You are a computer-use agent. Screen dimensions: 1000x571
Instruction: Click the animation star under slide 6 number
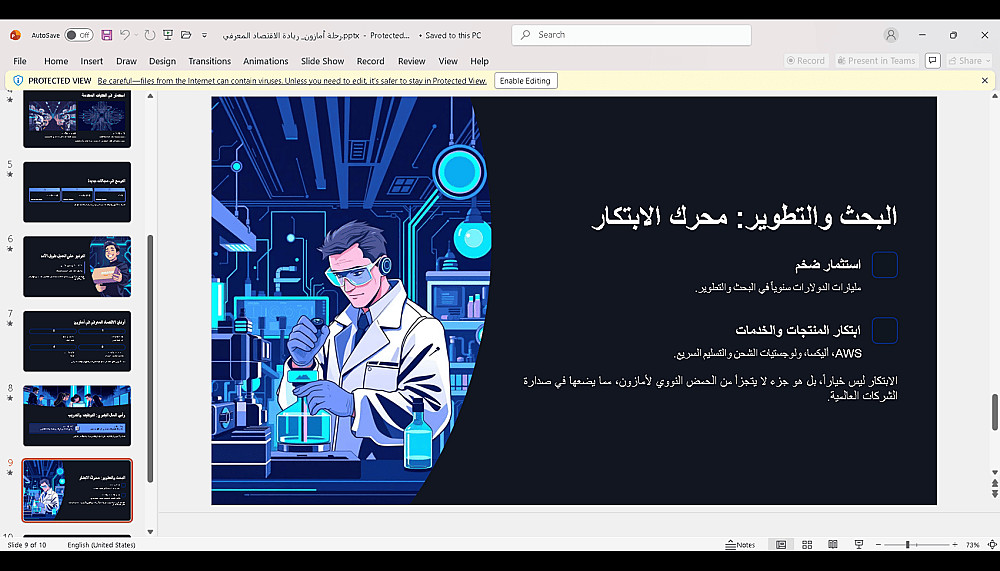[10, 249]
